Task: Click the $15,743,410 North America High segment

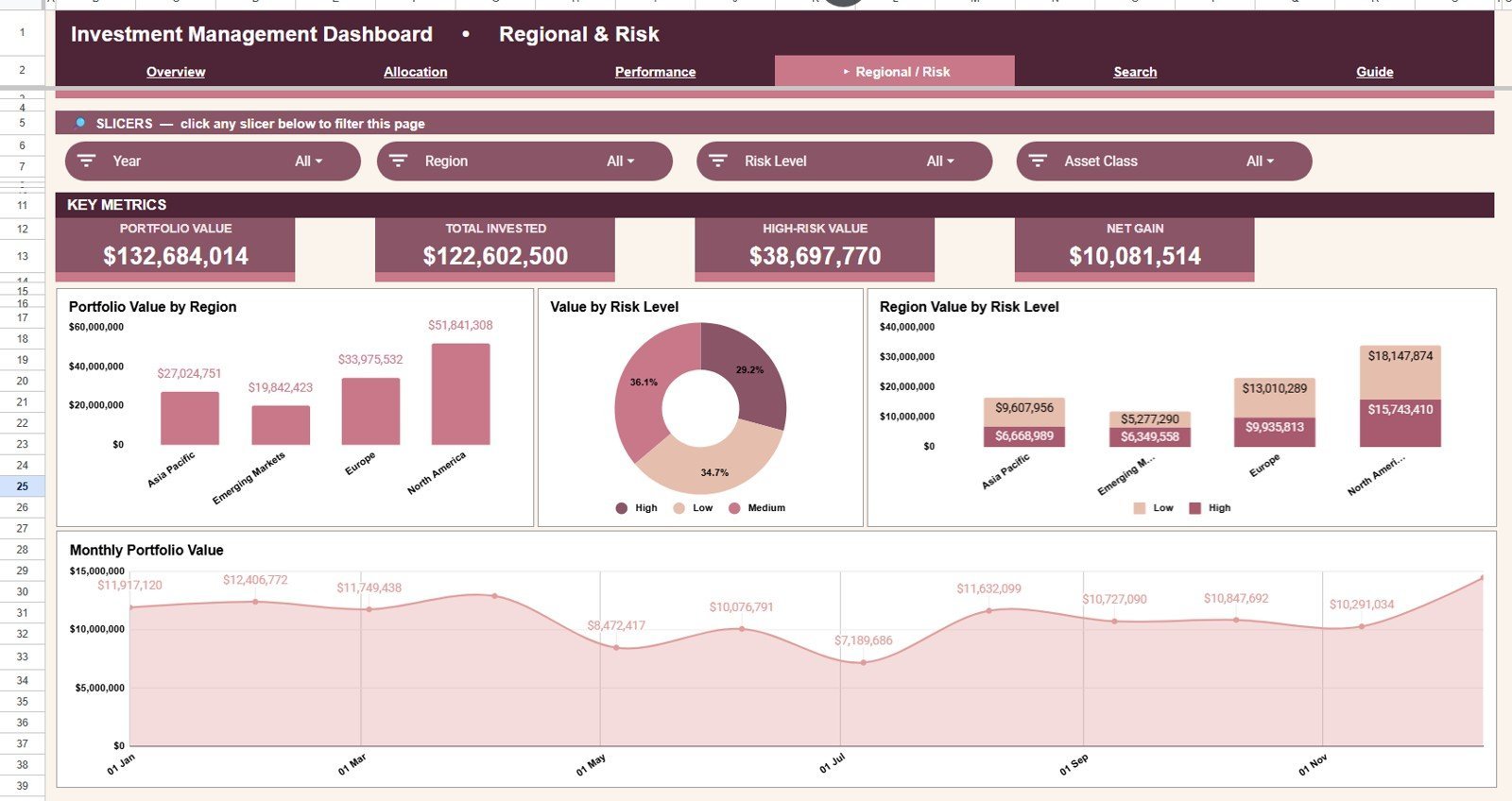Action: (1400, 423)
